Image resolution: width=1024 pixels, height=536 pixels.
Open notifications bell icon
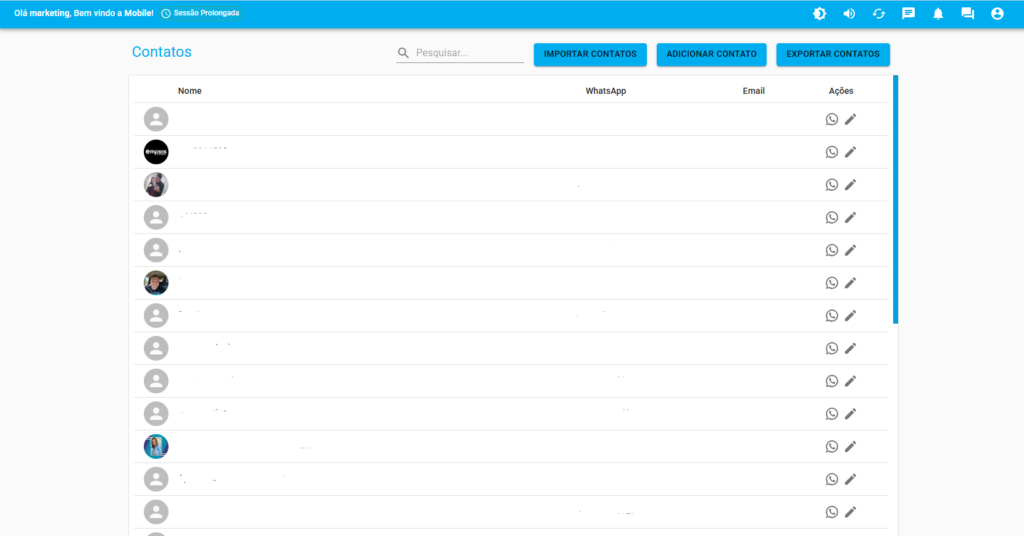pos(938,14)
